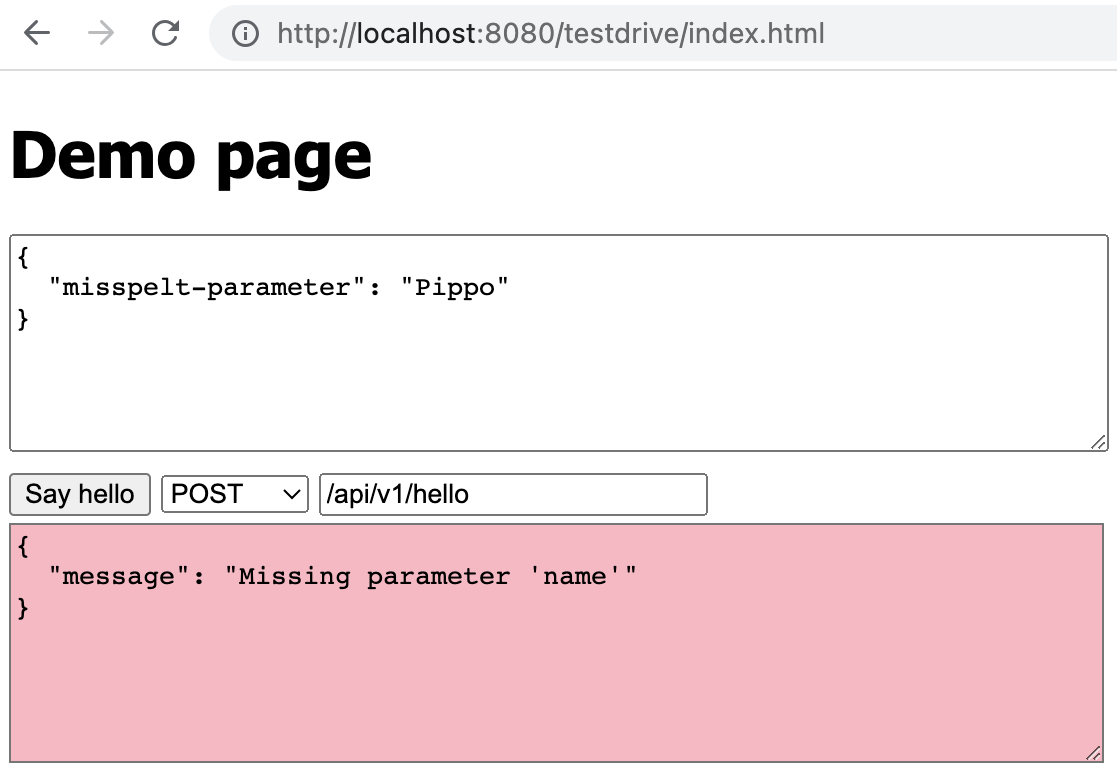Select the /api/v1/hello endpoint field
Screen dimensions: 1117x771
coord(513,494)
